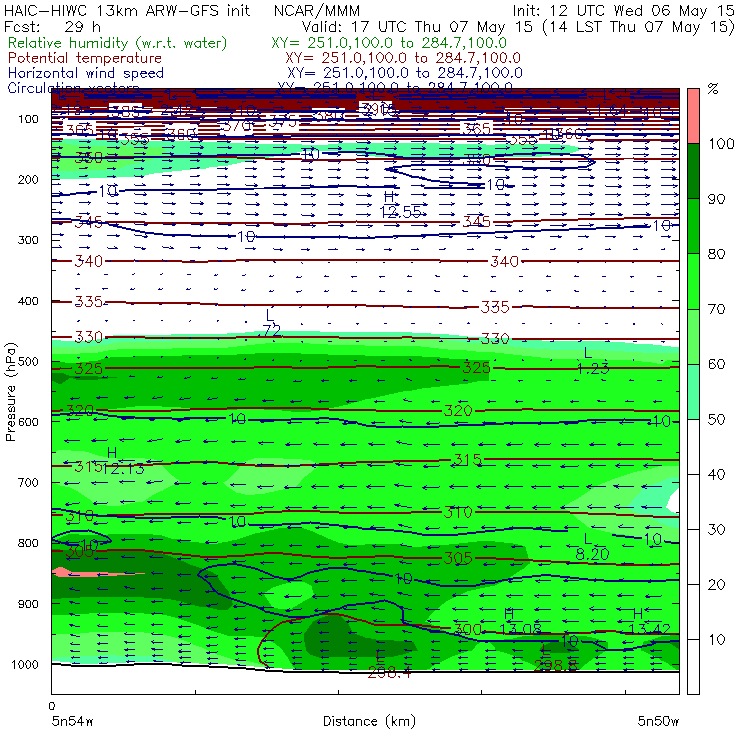Click the 70–80% green color bar segment
Screen dimensions: 740x740
[x=693, y=281]
